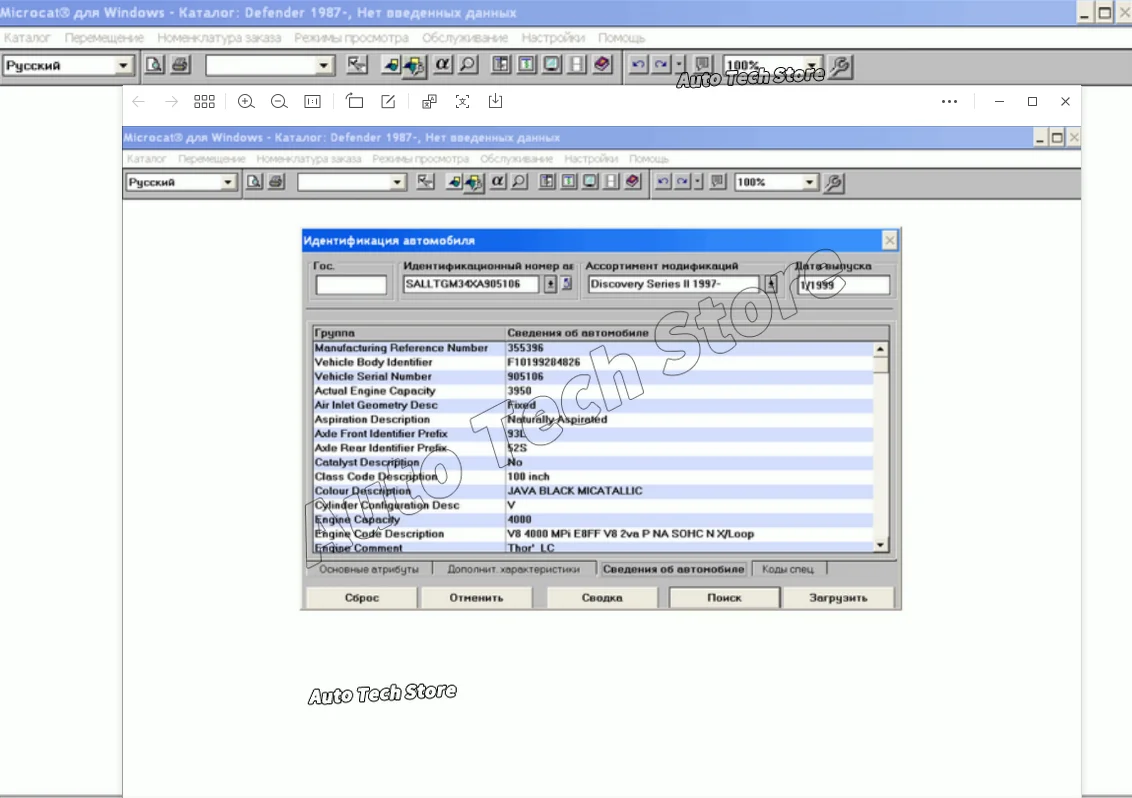This screenshot has width=1132, height=798.
Task: Click stepper arrows beside the VIN field
Action: (x=550, y=285)
